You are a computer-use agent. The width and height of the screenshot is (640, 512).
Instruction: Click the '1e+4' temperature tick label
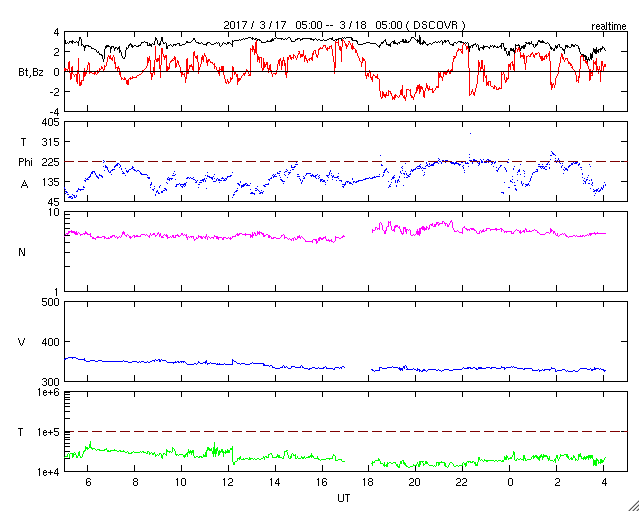[49, 472]
